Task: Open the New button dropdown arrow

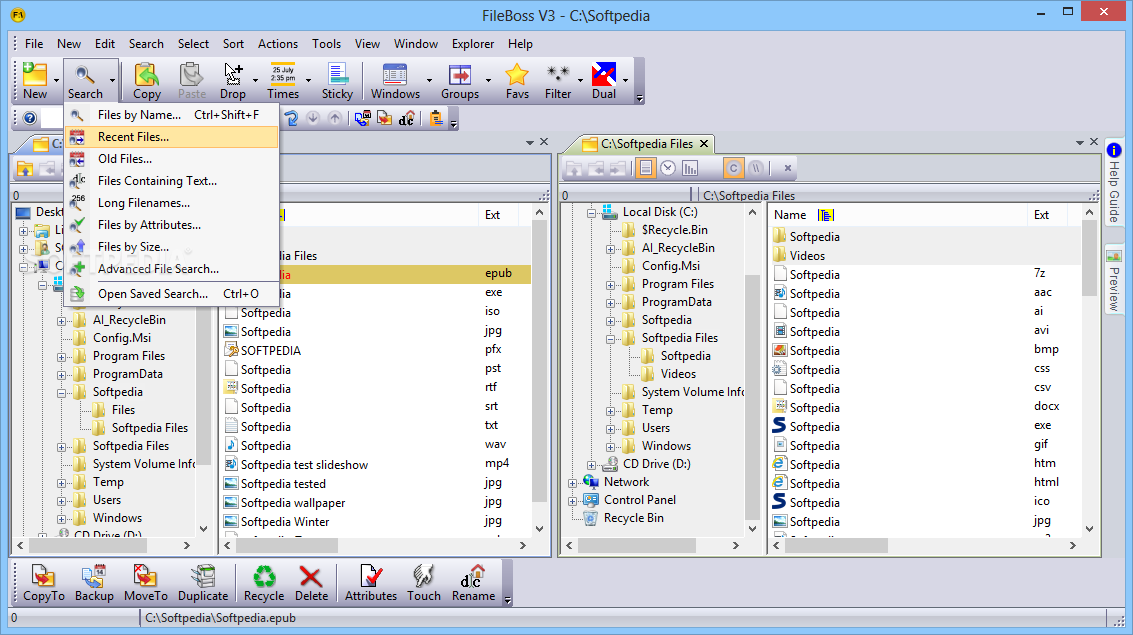Action: [56, 80]
